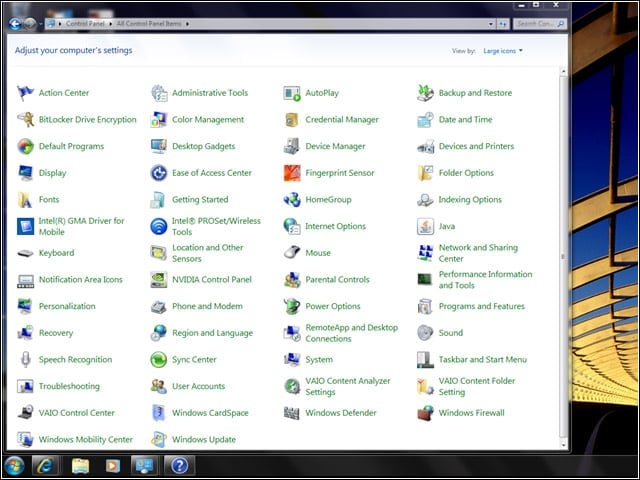The image size is (640, 480).
Task: Click the Power Options icon
Action: pyautogui.click(x=292, y=306)
